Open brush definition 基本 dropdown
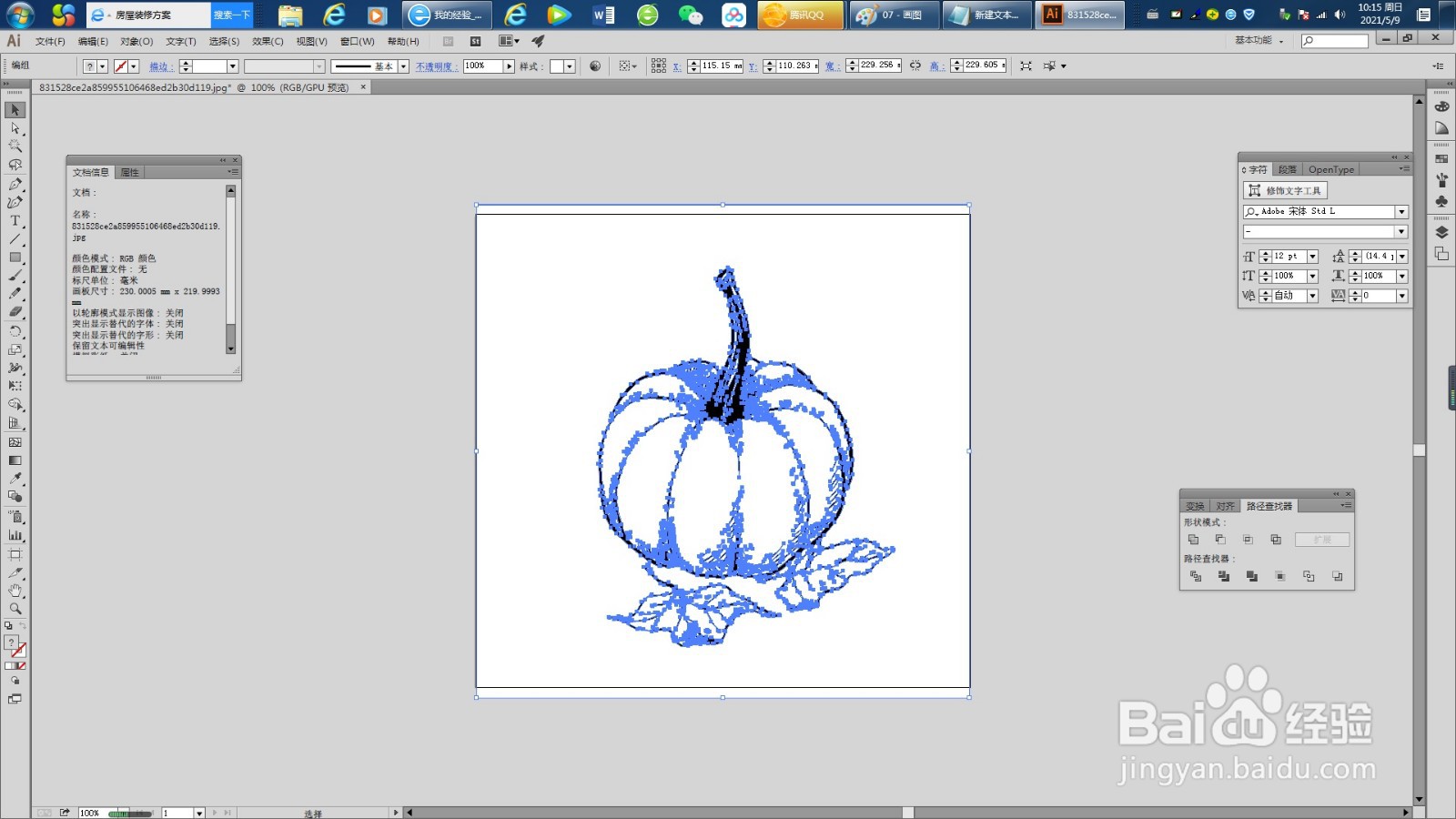This screenshot has width=1456, height=819. 403,66
